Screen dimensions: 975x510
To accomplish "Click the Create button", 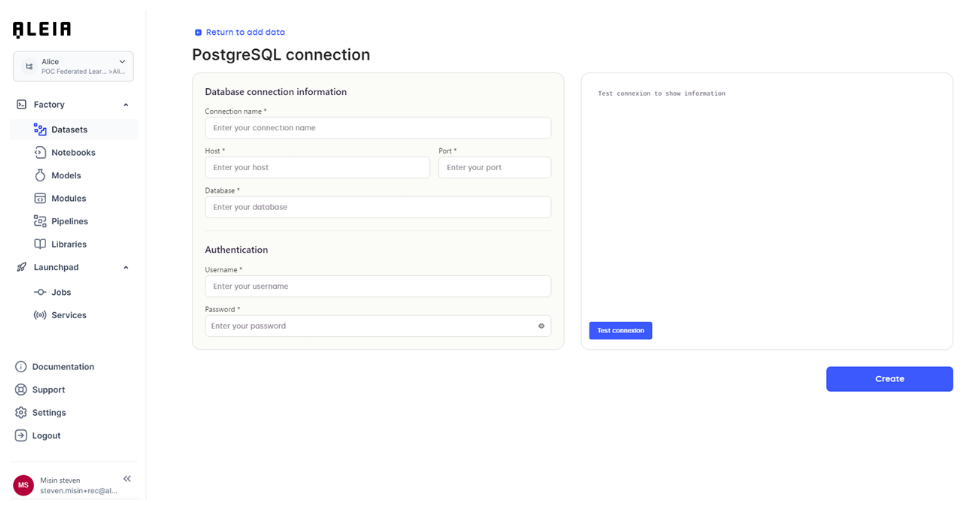I will [889, 379].
